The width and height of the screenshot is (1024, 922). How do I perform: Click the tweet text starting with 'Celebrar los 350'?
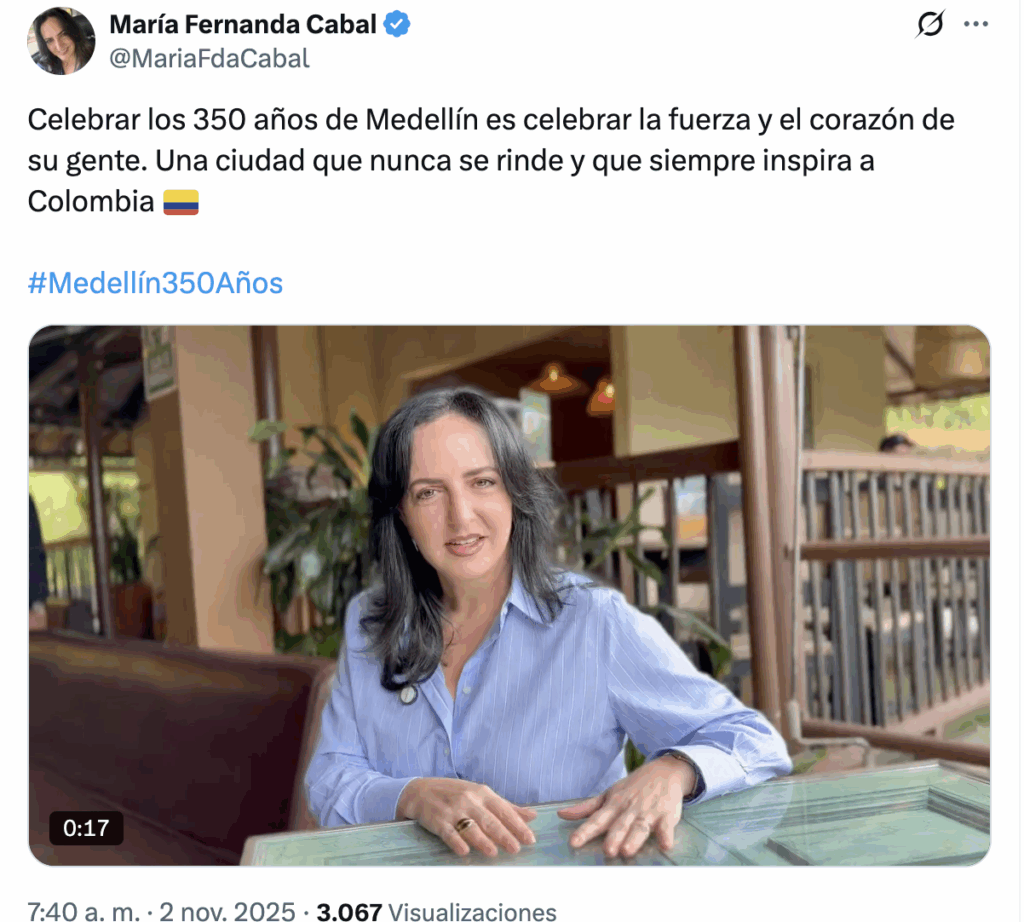click(491, 161)
